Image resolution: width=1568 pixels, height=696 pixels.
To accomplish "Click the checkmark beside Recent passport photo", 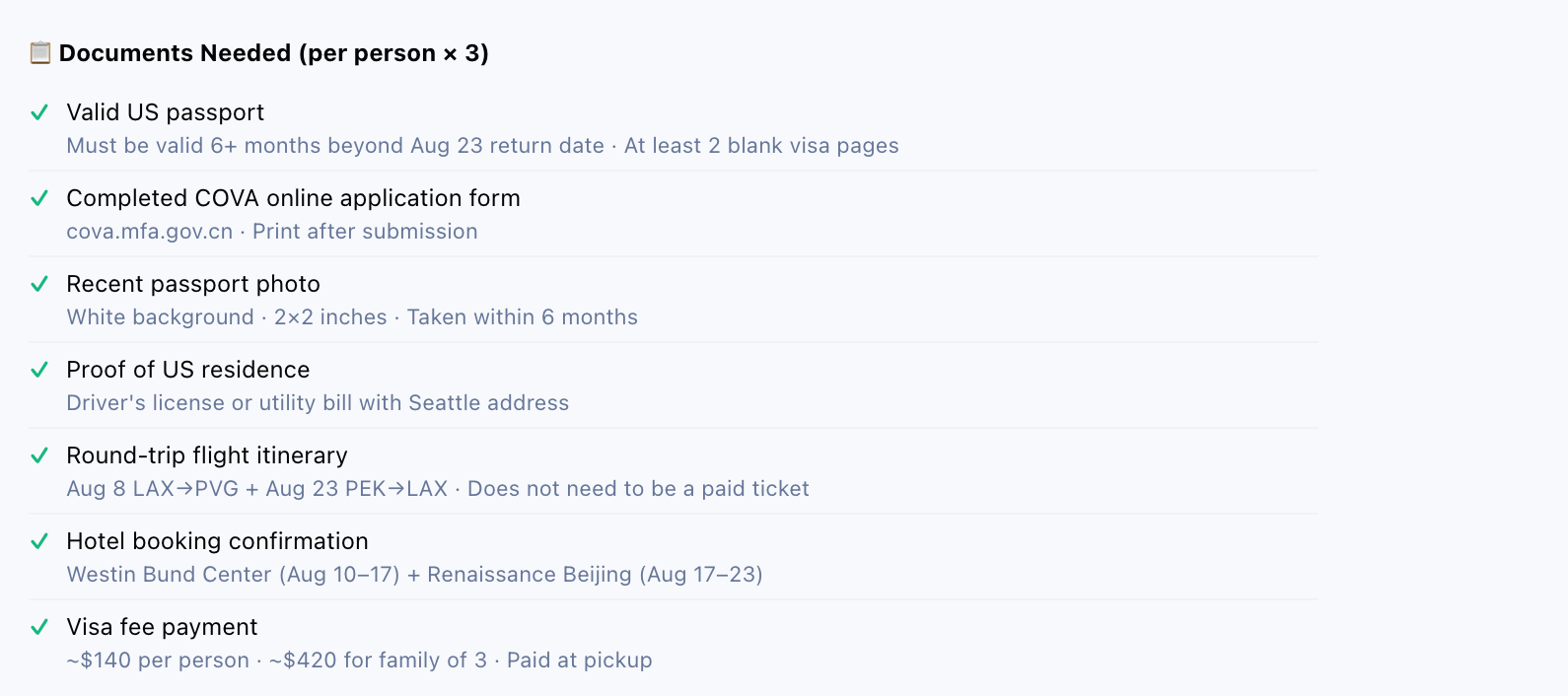I will [39, 284].
